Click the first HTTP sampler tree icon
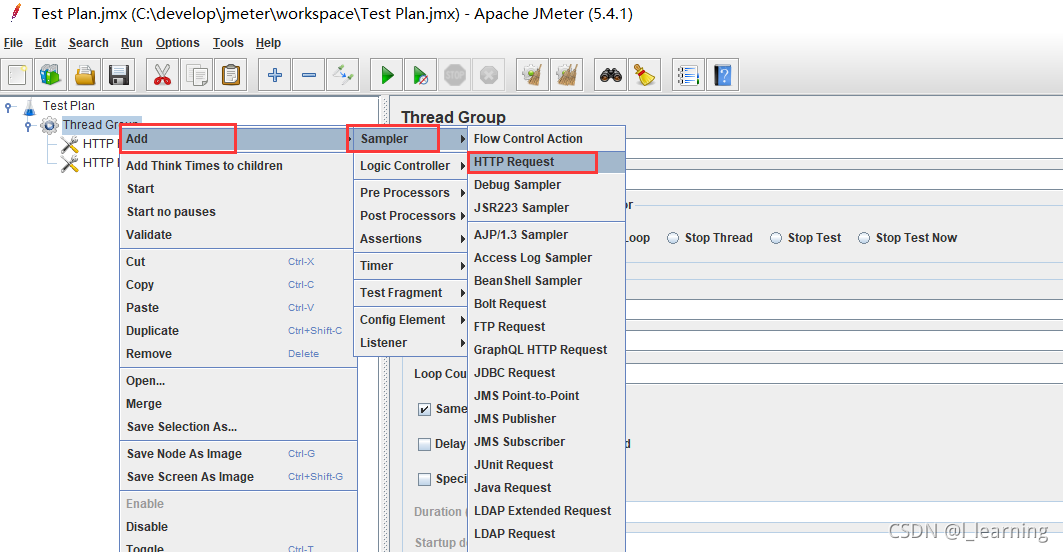Screen dimensions: 1063x552 click(69, 144)
